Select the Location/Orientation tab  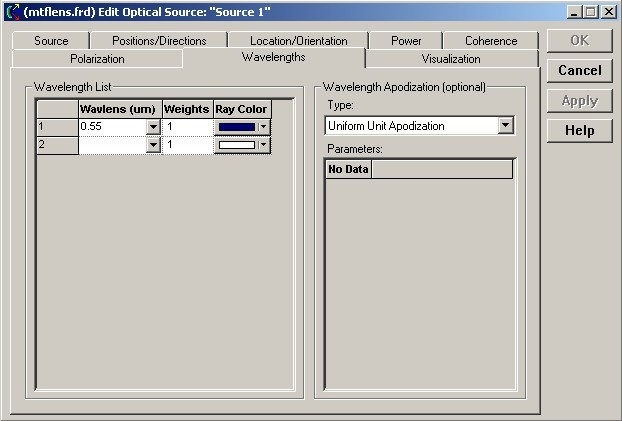pyautogui.click(x=298, y=41)
